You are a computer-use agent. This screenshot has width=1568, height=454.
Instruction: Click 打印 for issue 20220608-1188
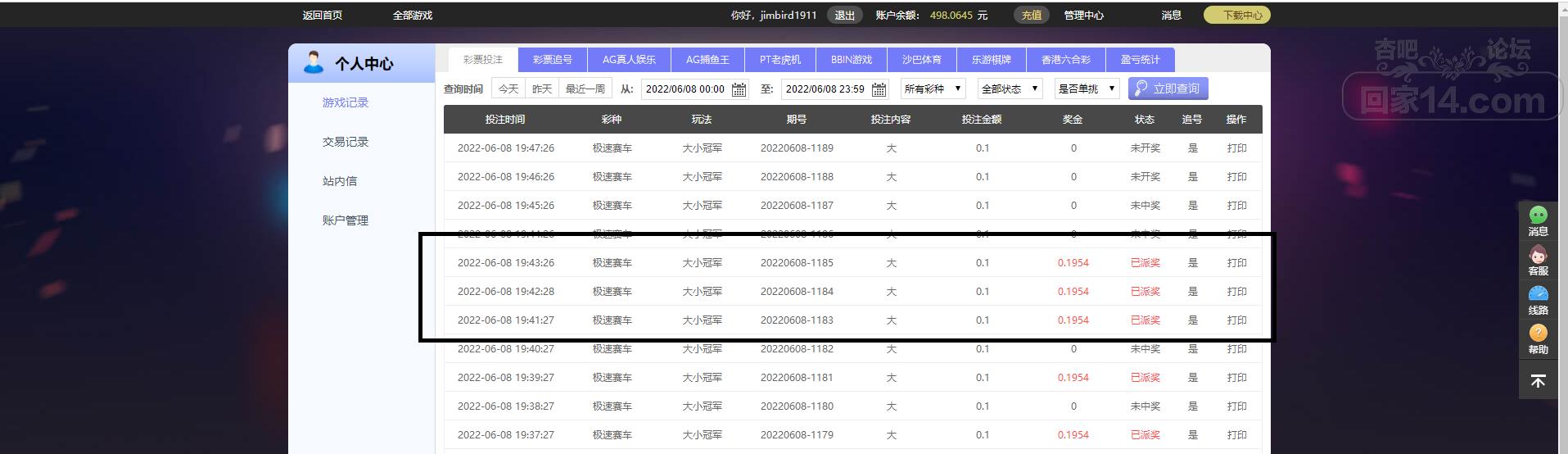tap(1236, 177)
